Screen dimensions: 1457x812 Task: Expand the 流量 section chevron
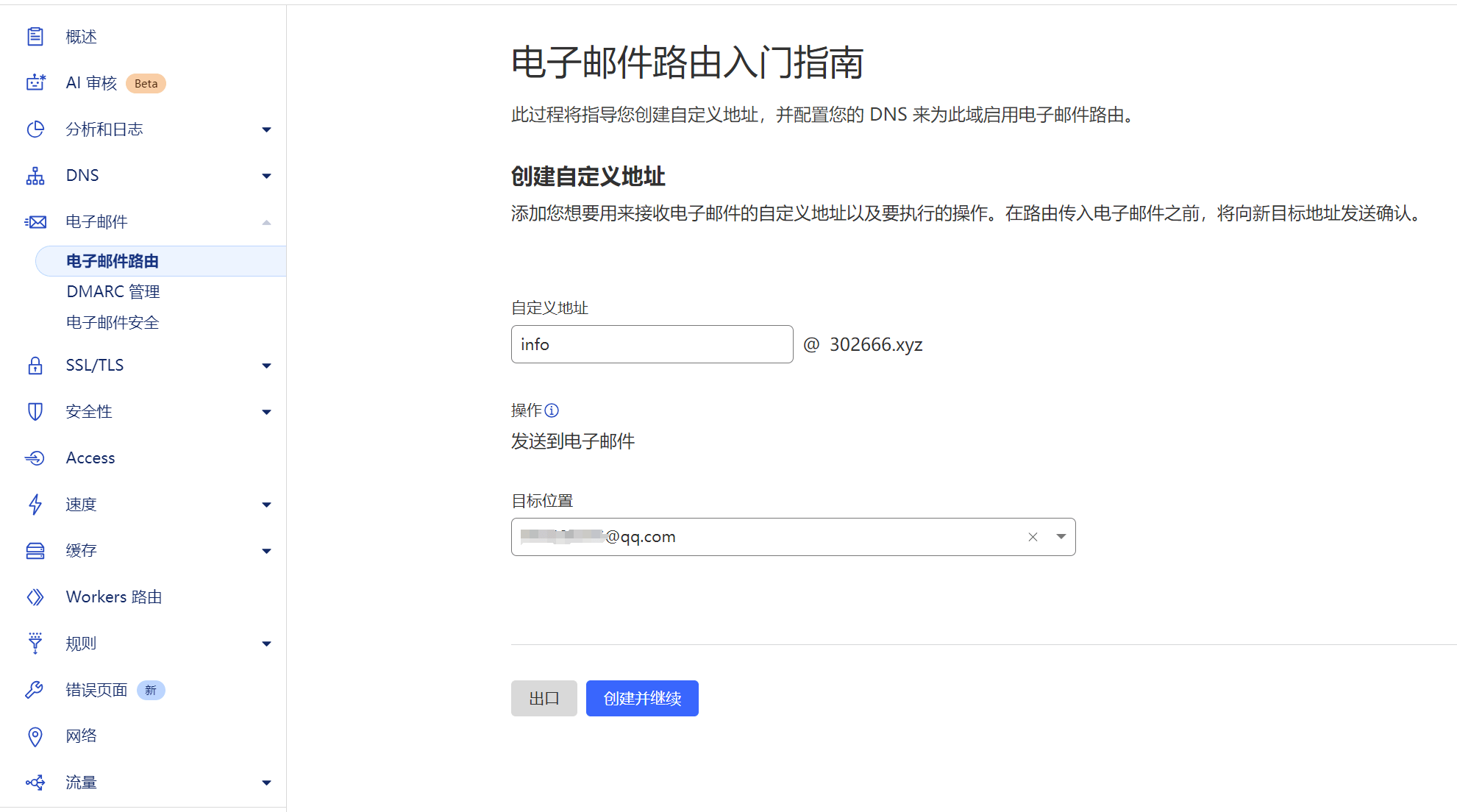point(266,782)
